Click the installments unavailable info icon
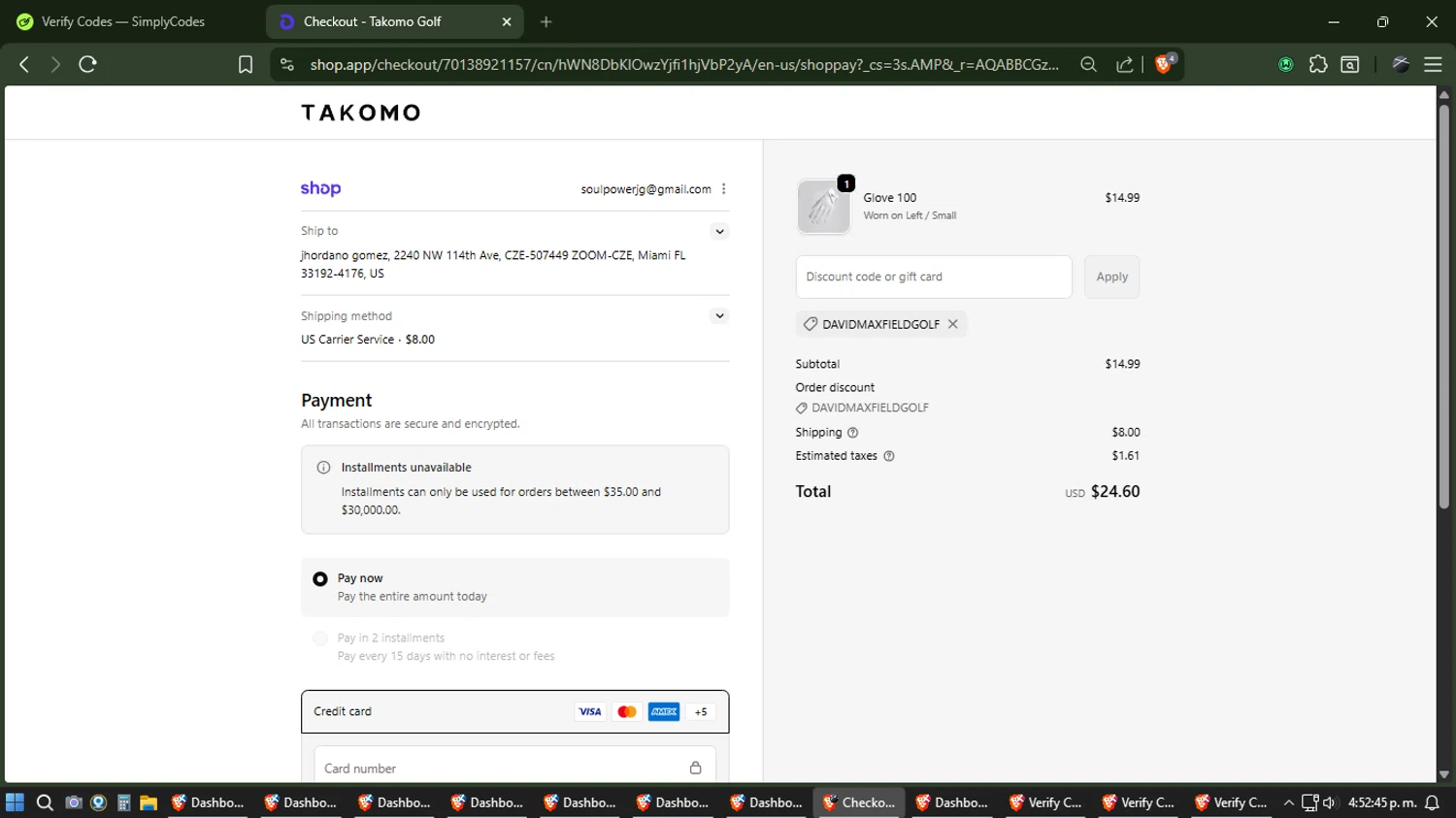 (323, 468)
